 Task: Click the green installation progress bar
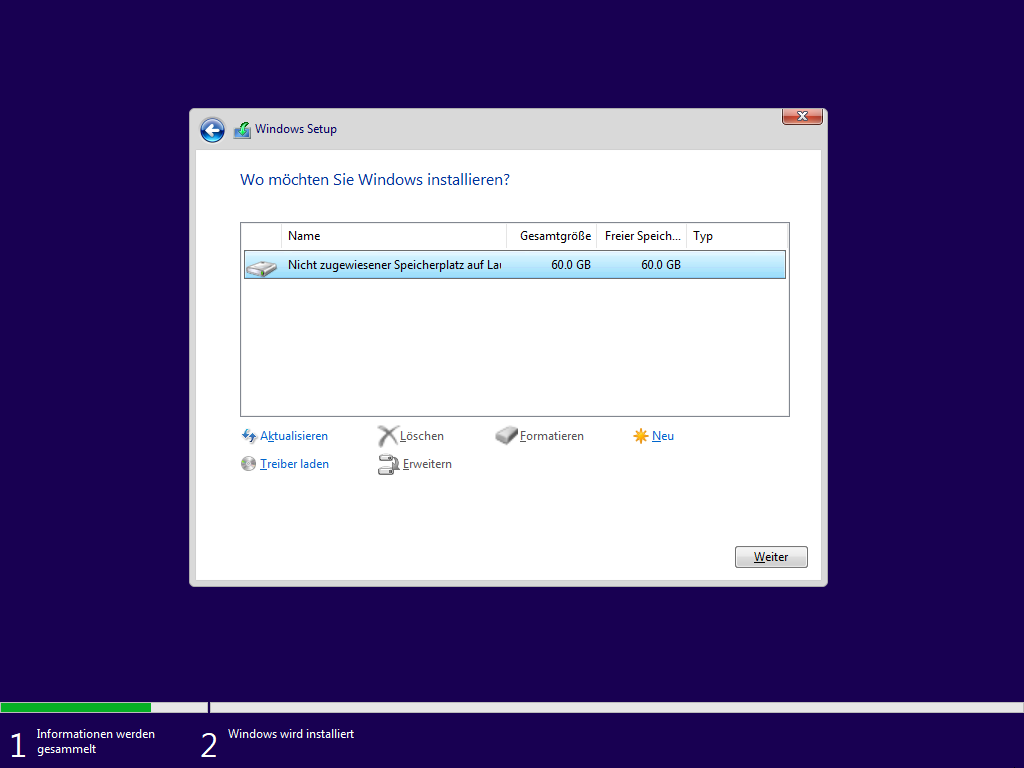[x=75, y=707]
